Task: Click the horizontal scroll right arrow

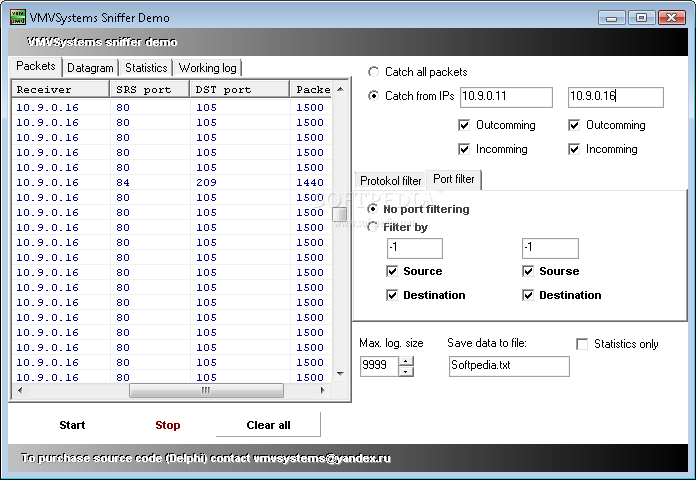Action: click(323, 390)
